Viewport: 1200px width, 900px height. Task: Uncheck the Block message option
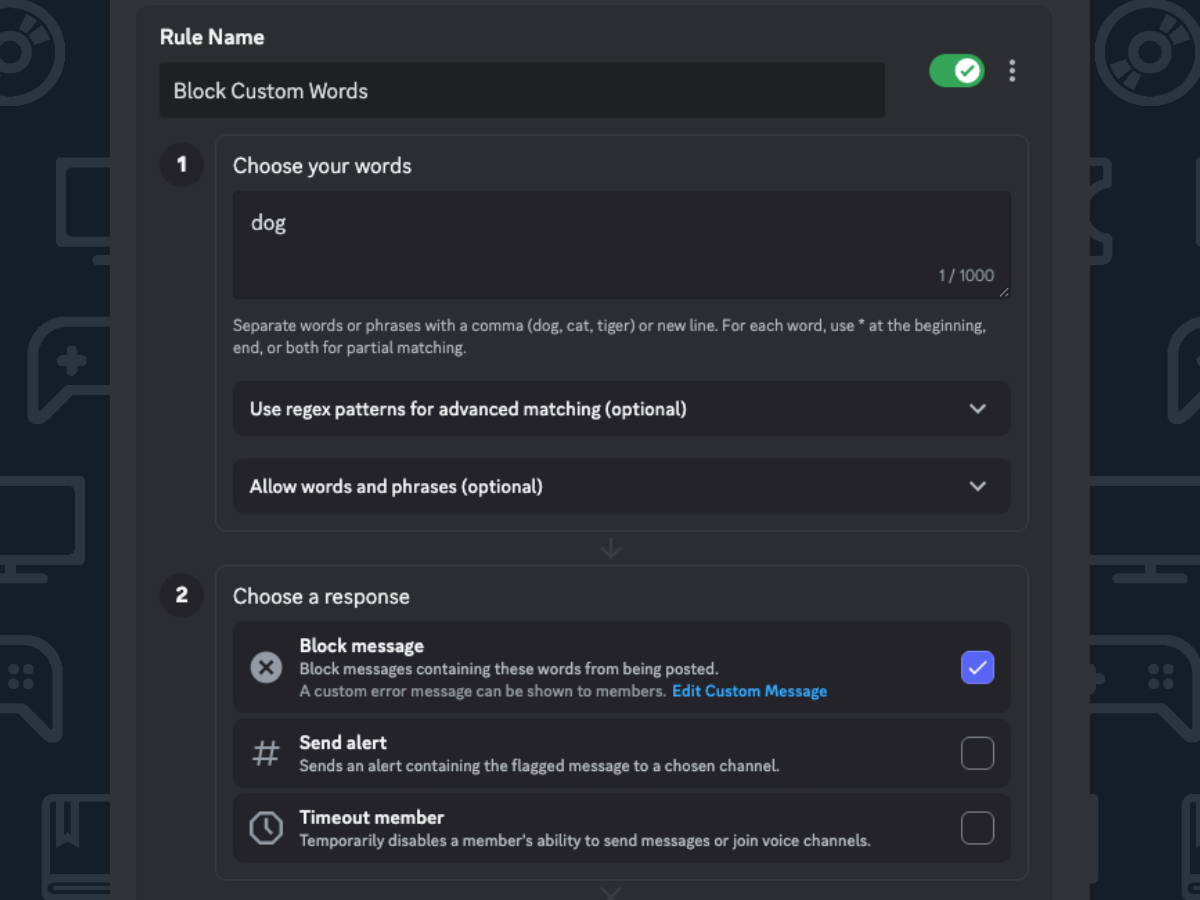pyautogui.click(x=977, y=667)
